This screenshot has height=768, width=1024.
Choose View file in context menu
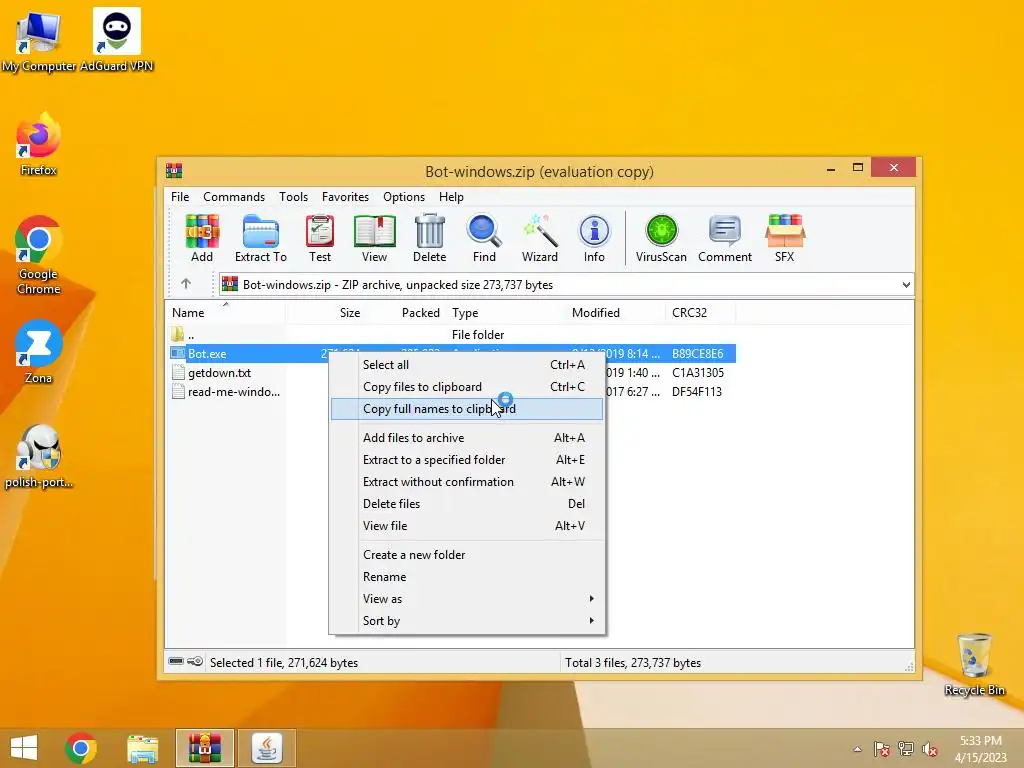pyautogui.click(x=466, y=526)
